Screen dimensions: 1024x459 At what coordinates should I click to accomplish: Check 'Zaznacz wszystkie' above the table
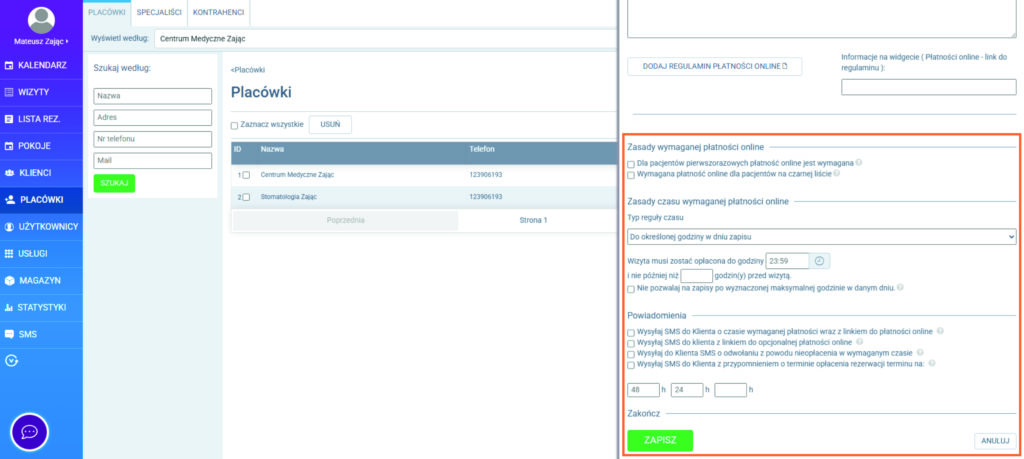pos(235,126)
